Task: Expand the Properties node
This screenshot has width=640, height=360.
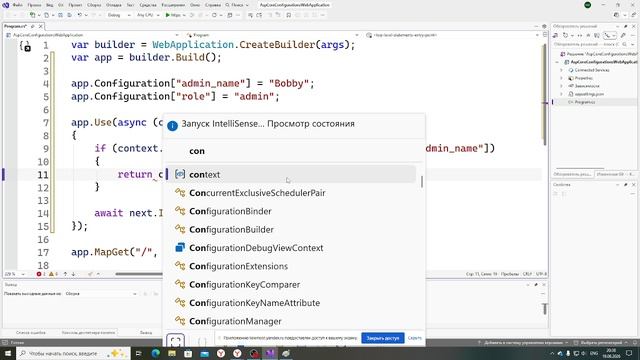Action: 561,78
